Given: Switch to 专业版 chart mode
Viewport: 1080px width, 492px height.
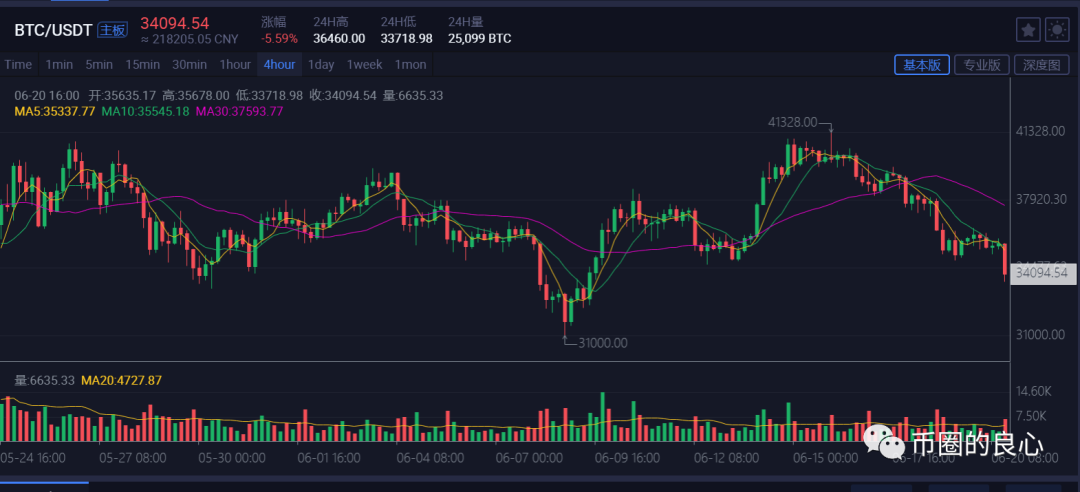Looking at the screenshot, I should 981,65.
